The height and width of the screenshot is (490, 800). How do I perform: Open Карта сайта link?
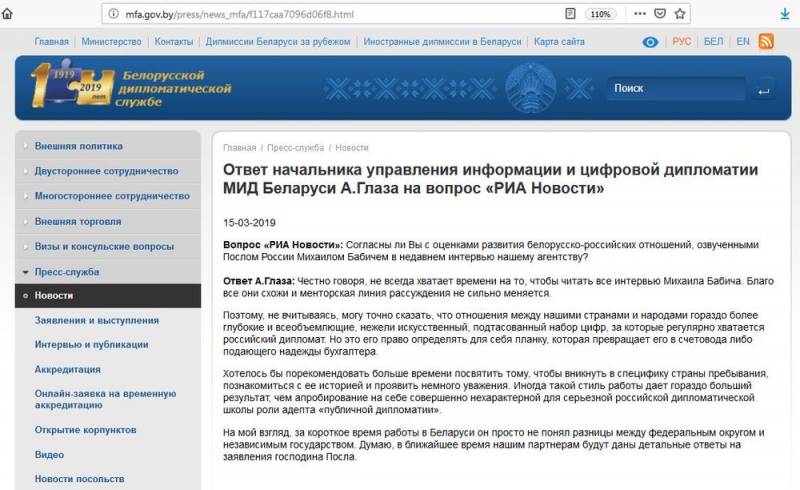(559, 42)
